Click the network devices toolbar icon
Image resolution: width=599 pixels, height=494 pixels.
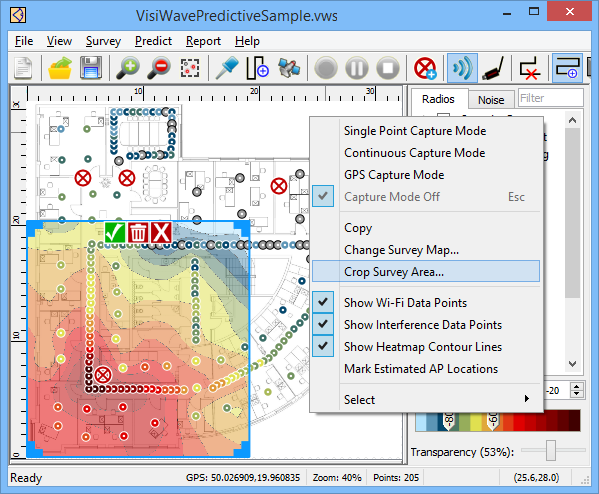click(x=289, y=69)
